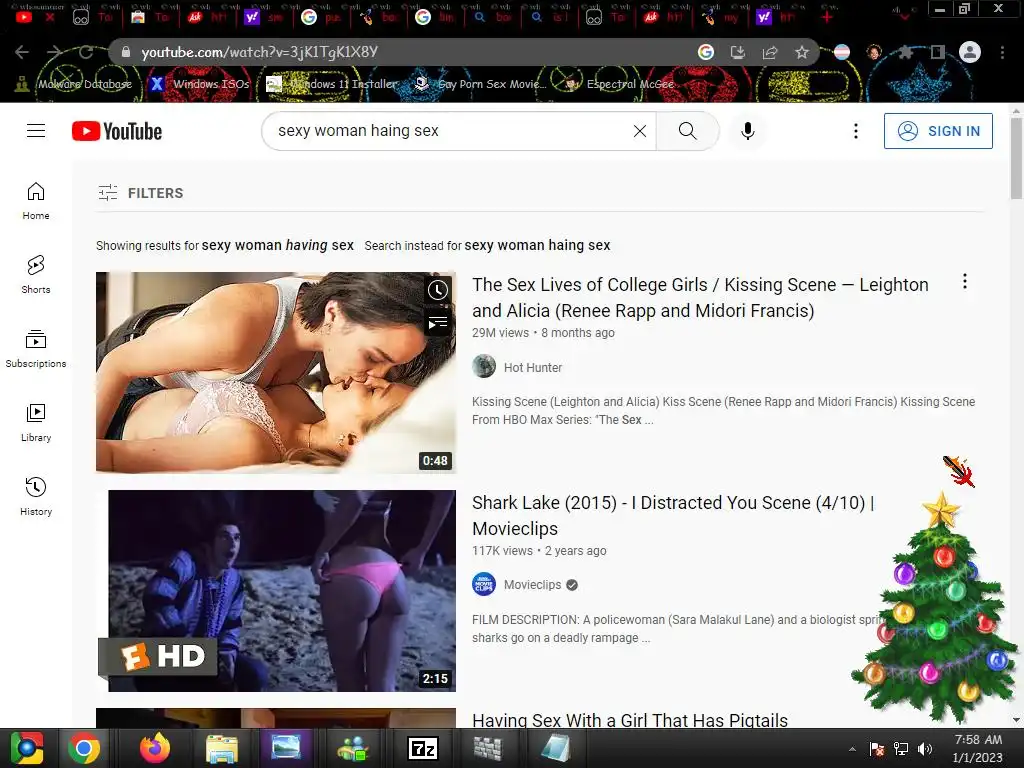Open Subscriptions from the sidebar
The height and width of the screenshot is (768, 1024).
click(36, 349)
